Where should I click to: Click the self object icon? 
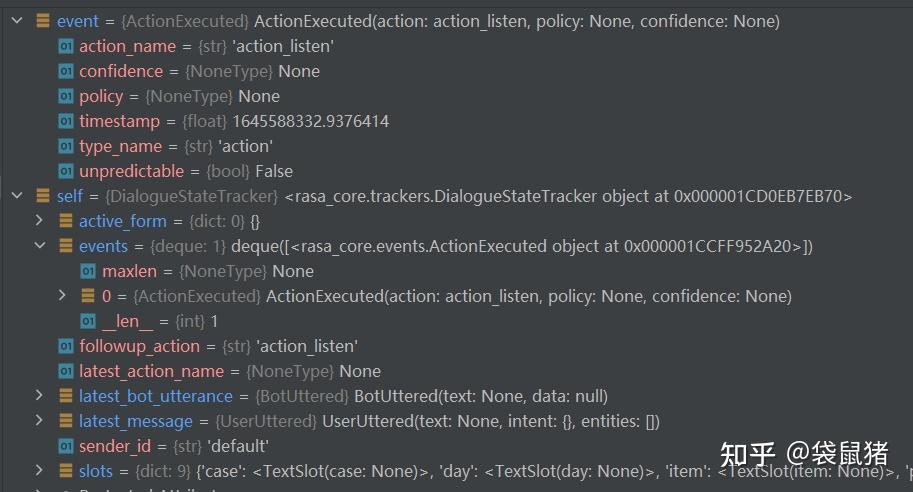42,196
